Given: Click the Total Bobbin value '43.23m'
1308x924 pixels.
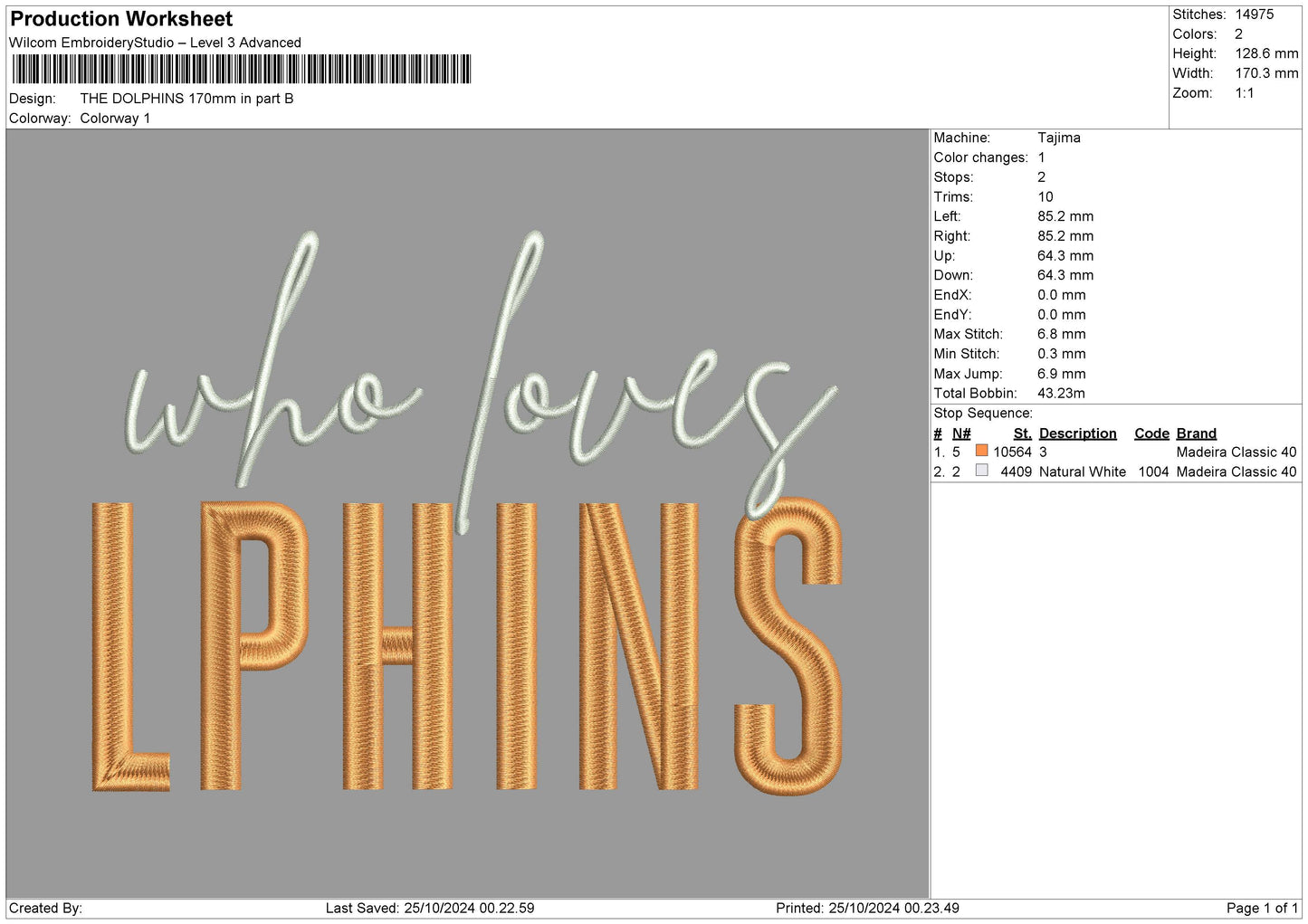Looking at the screenshot, I should coord(1062,394).
